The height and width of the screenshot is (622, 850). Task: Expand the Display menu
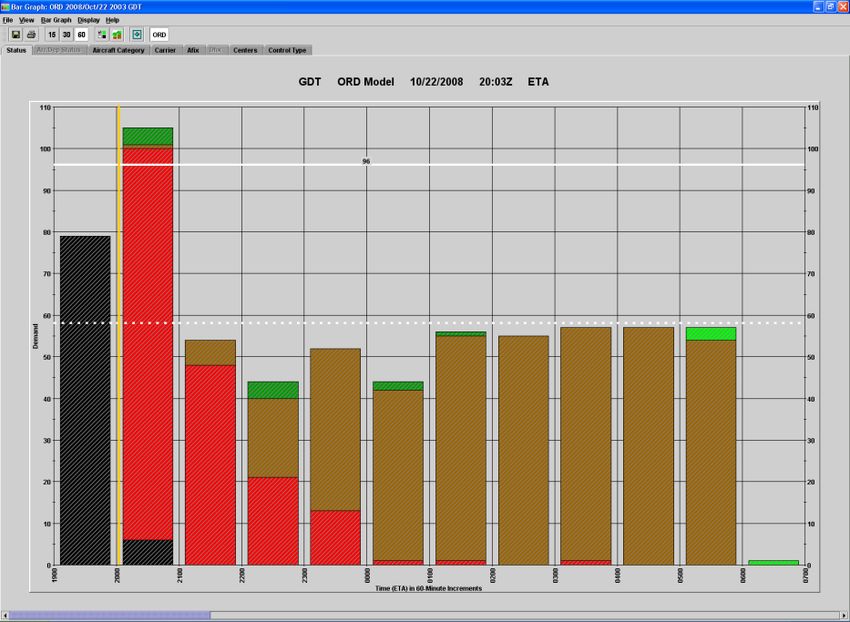[89, 20]
